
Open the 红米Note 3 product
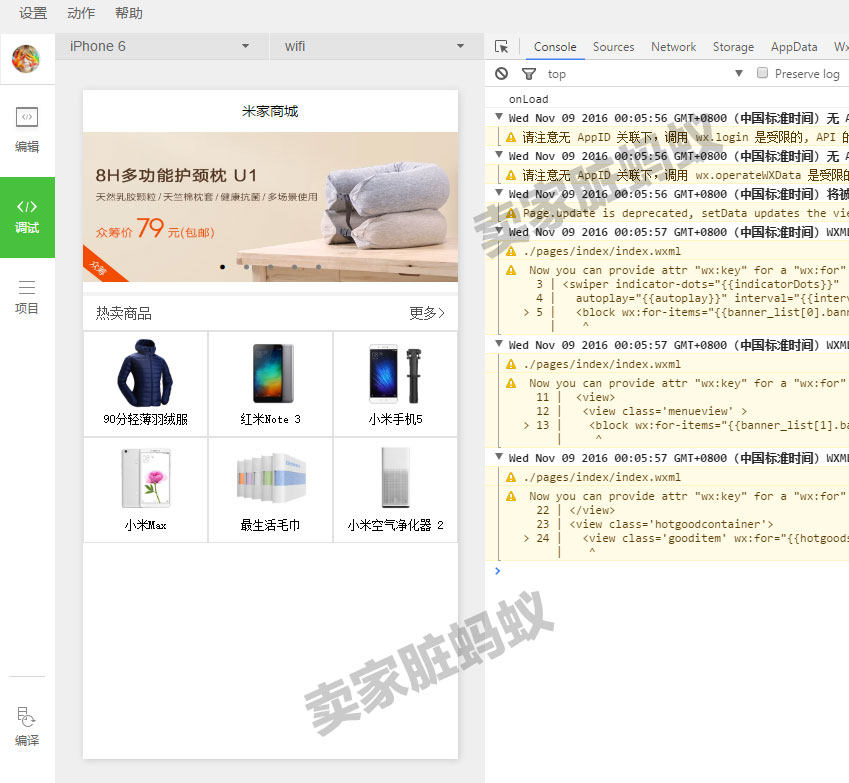pos(270,383)
